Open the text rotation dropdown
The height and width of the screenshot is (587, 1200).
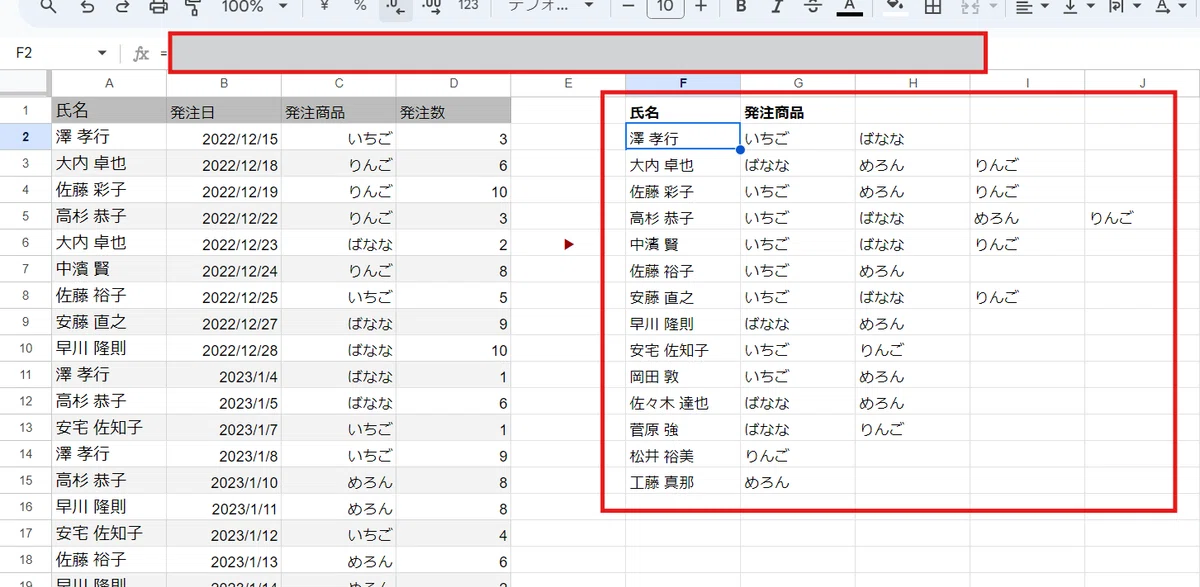[1169, 6]
